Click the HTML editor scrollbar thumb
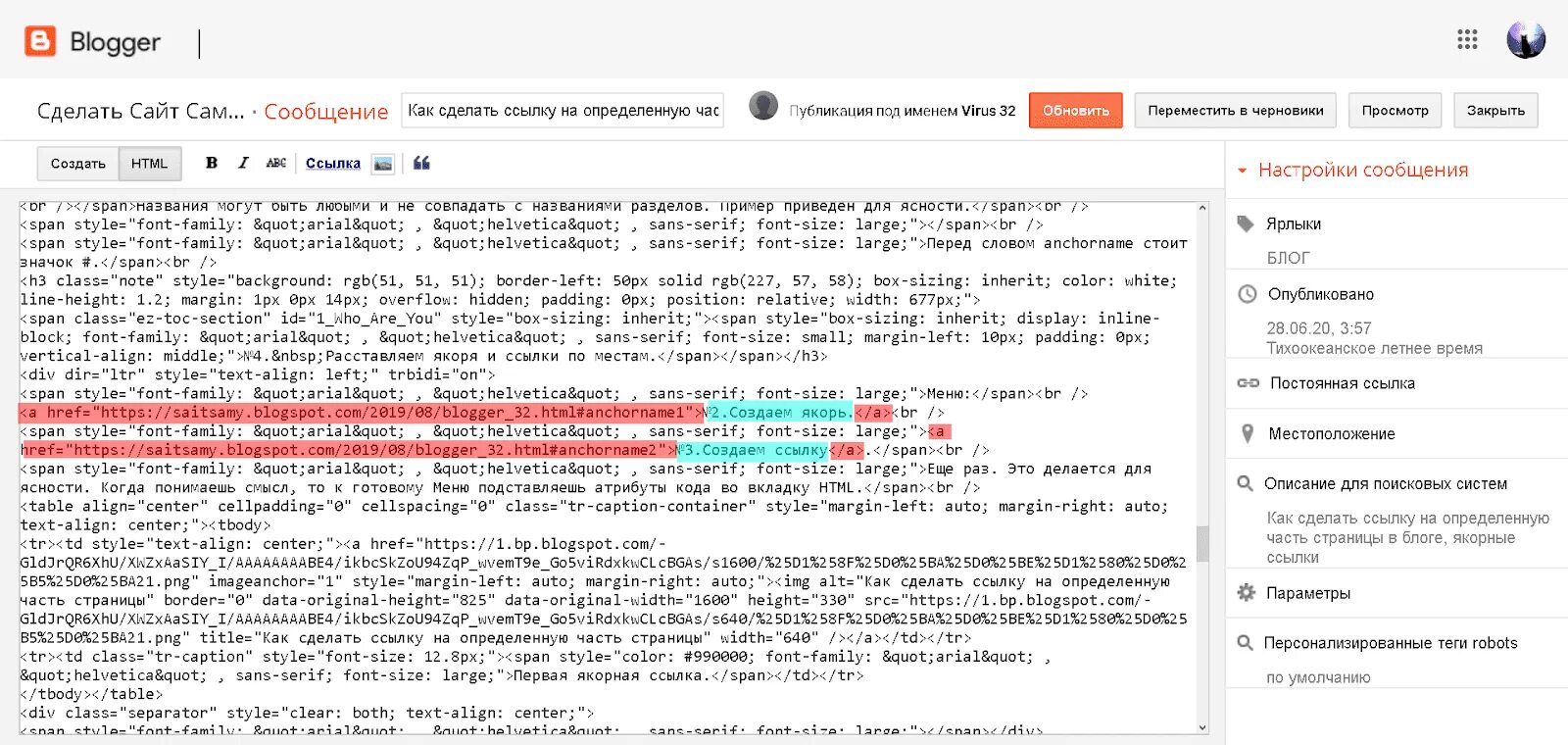 click(x=1202, y=544)
